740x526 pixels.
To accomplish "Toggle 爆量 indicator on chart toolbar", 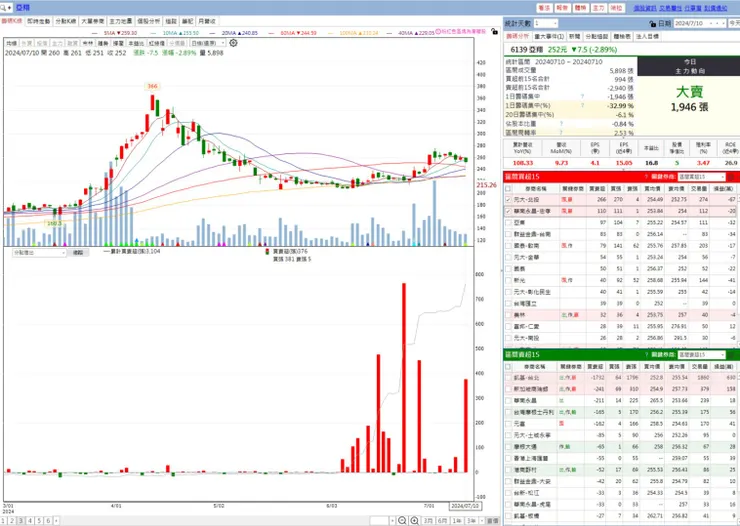I will click(118, 43).
